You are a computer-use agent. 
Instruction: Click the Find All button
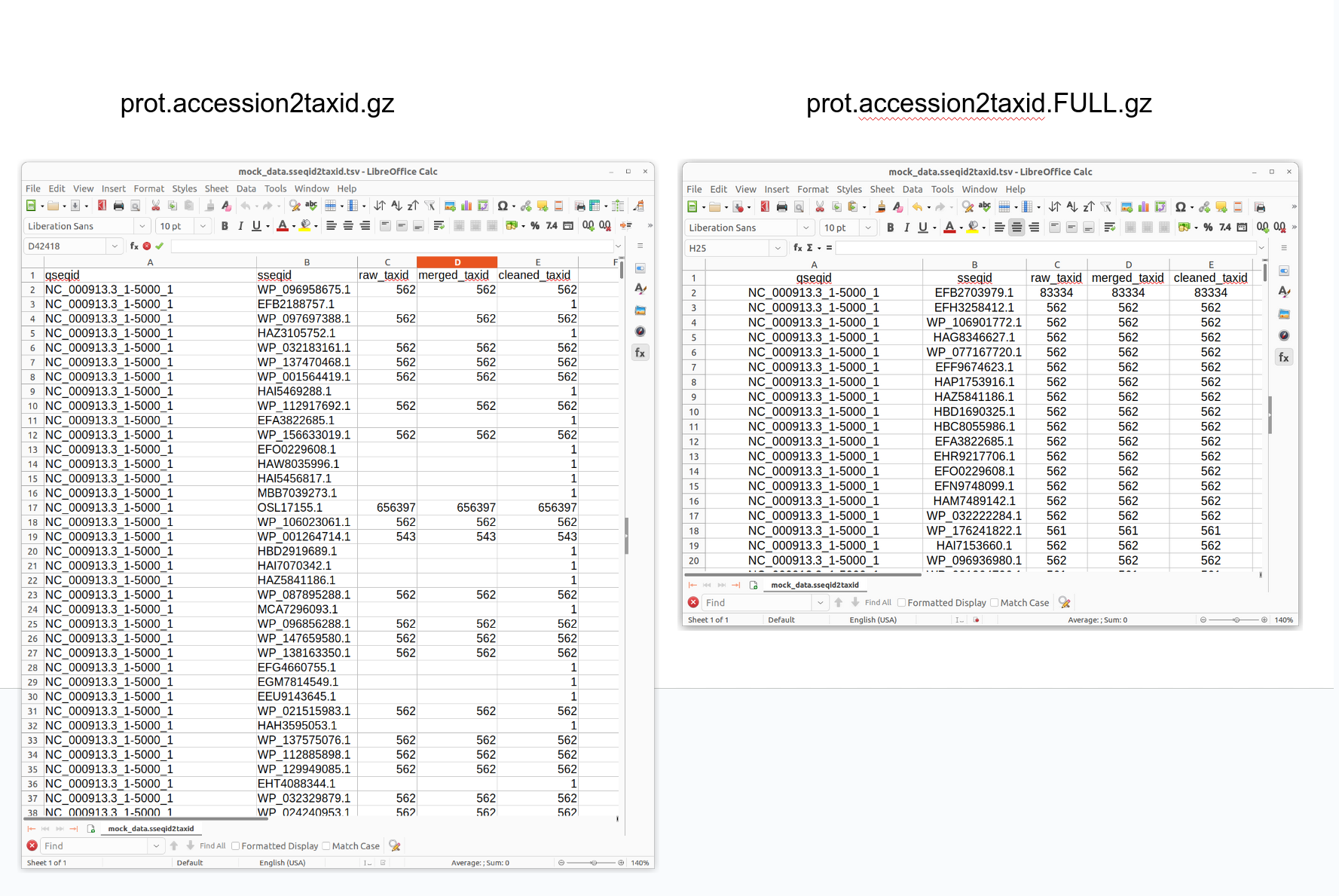coord(211,846)
